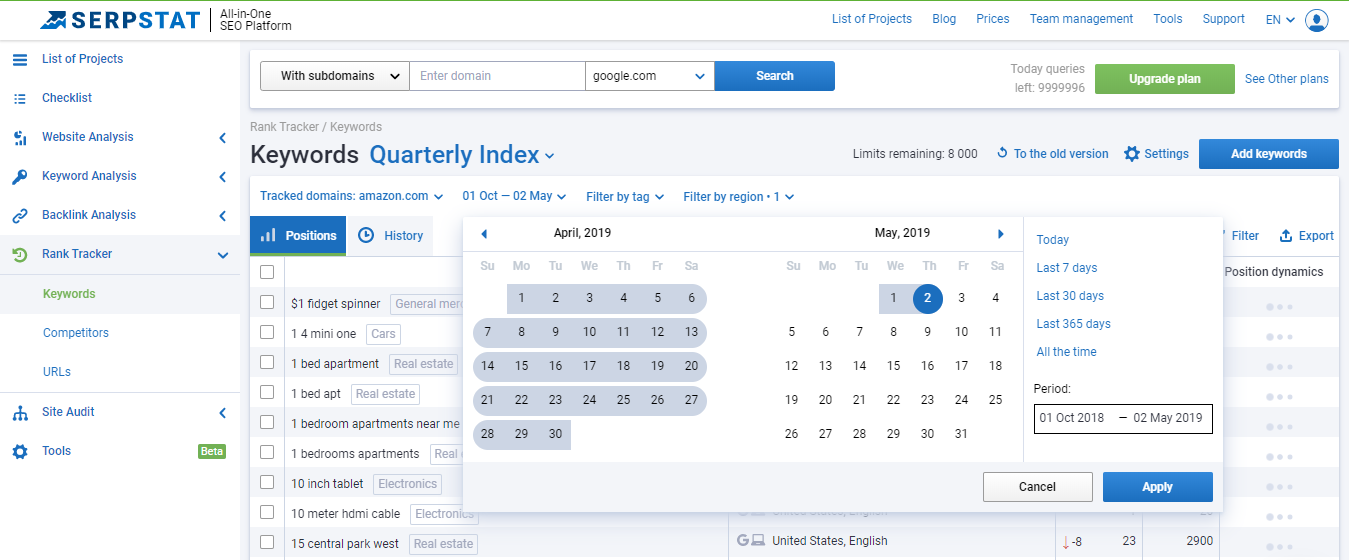
Task: Open the EN language dropdown
Action: point(1280,19)
